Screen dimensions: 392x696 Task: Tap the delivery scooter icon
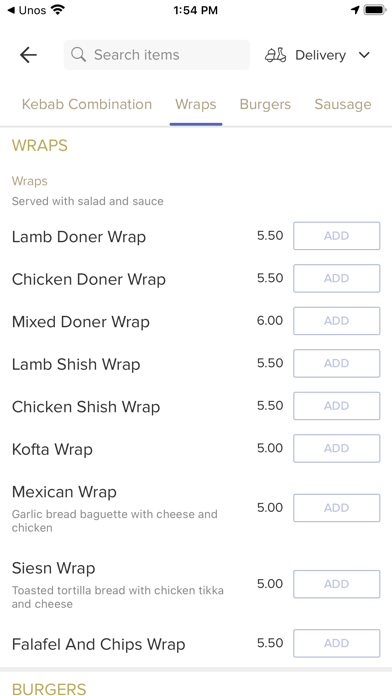point(276,55)
